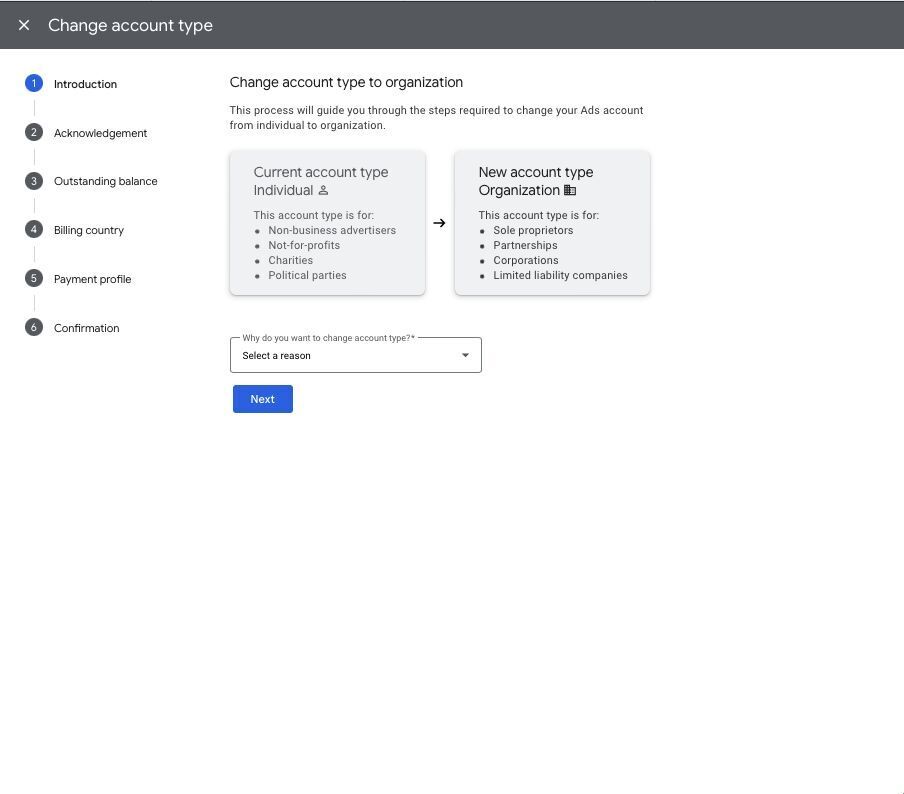This screenshot has height=794, width=904.
Task: Click the step 4 Billing country number icon
Action: [34, 230]
